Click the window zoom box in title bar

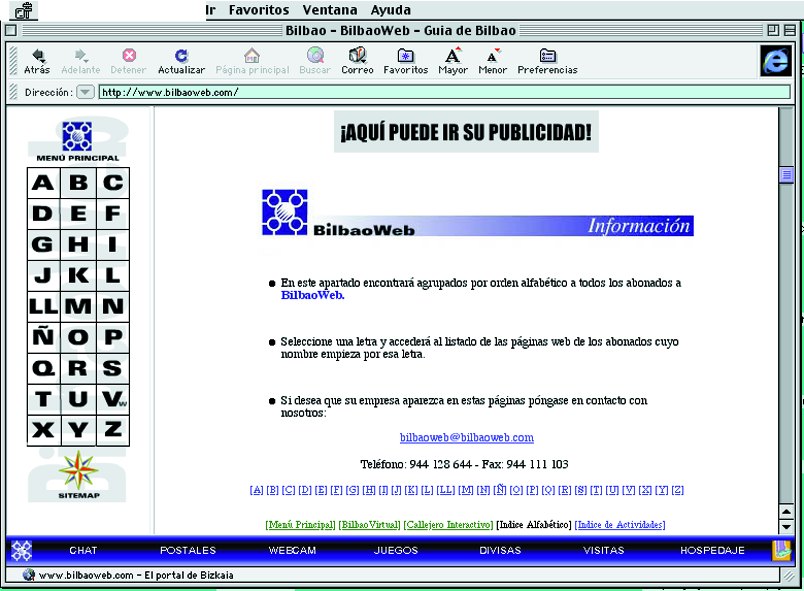tap(773, 30)
